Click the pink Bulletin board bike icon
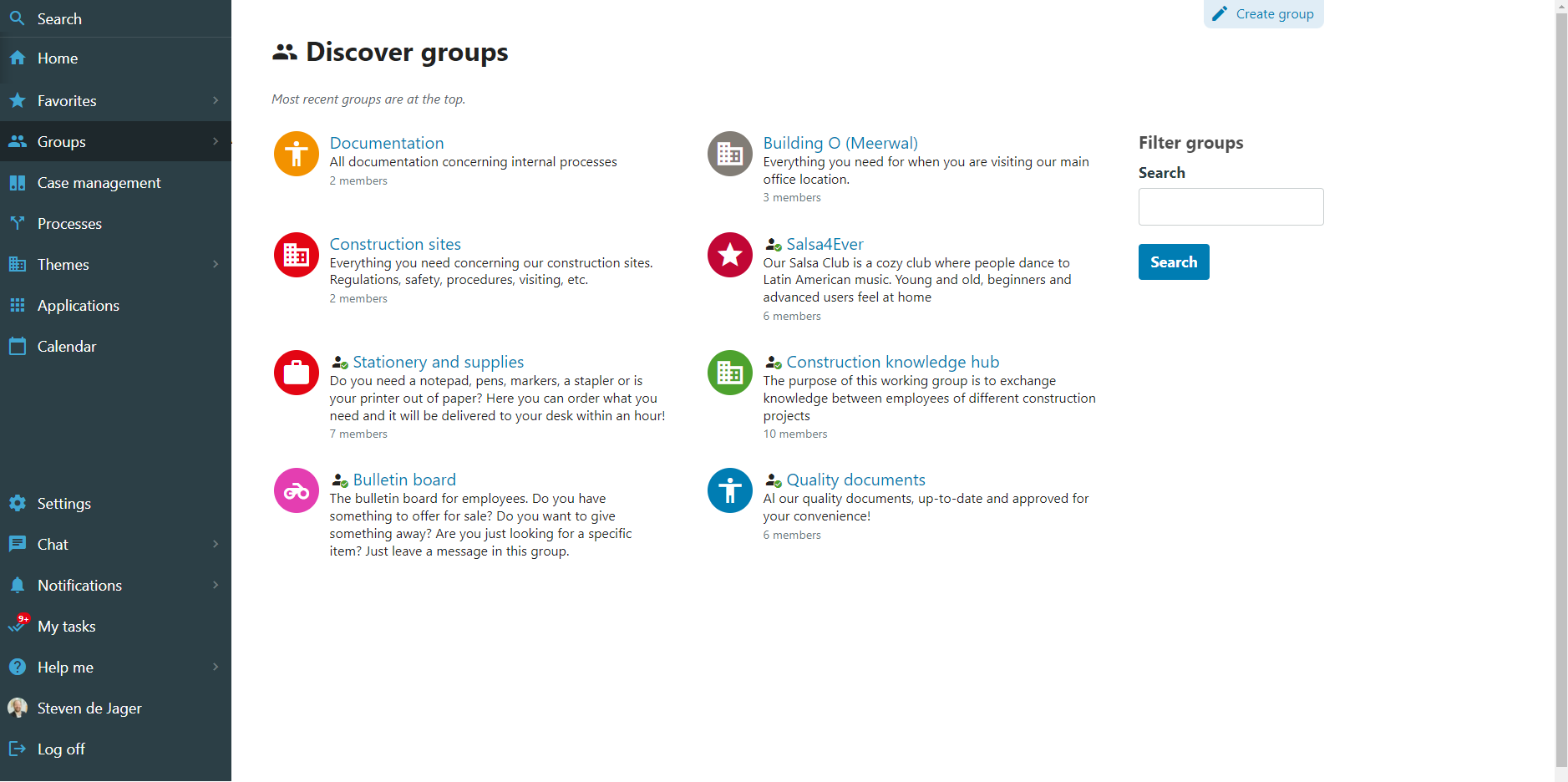Viewport: 1568px width, 782px height. (x=297, y=490)
